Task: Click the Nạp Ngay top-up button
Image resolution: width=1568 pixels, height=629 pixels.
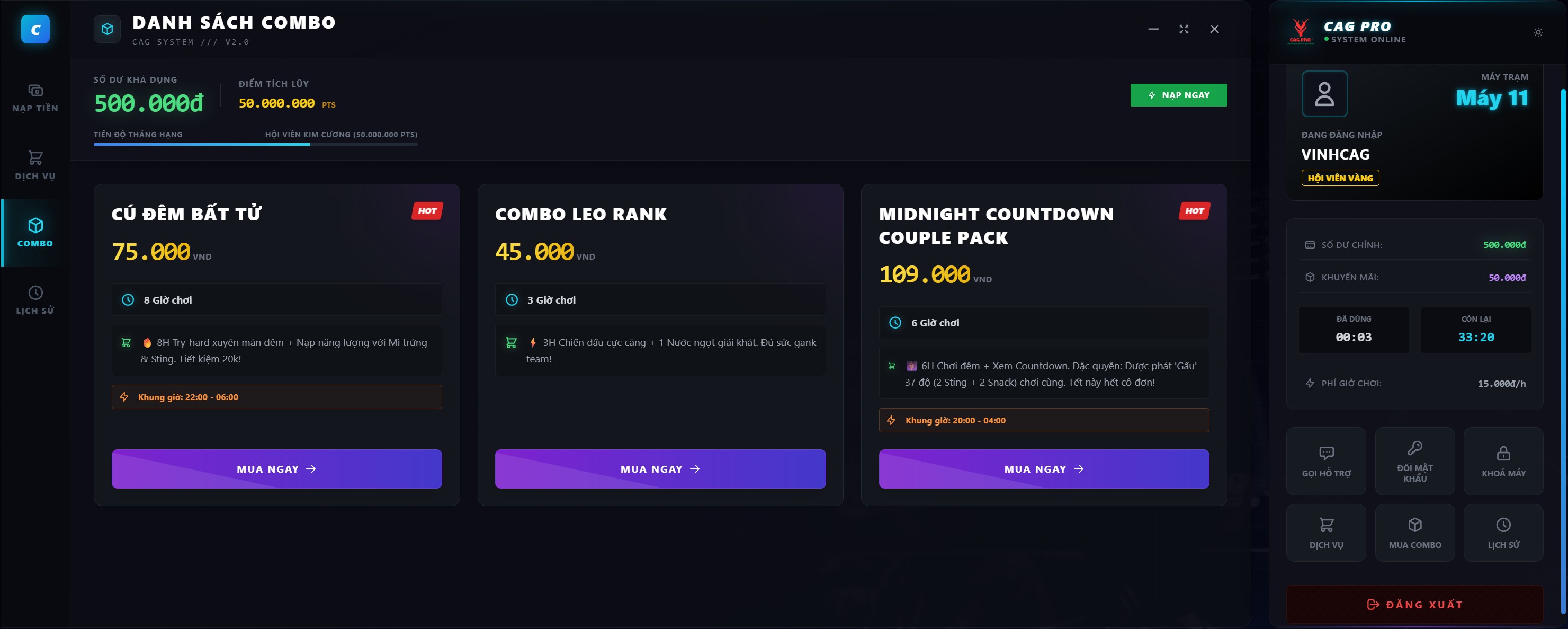Action: 1178,95
